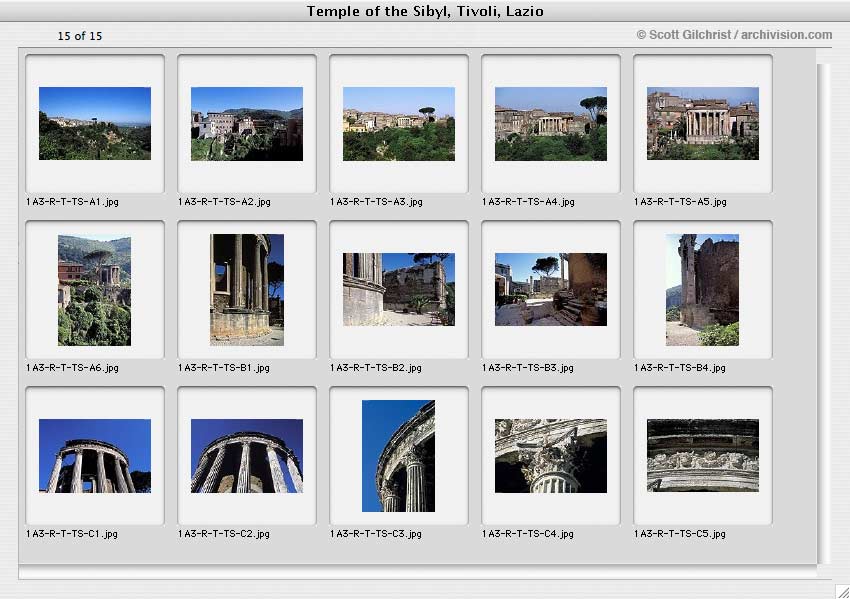Click the filename 1A3-R-T-TS-A5.jpg
The image size is (850, 599).
(x=680, y=202)
